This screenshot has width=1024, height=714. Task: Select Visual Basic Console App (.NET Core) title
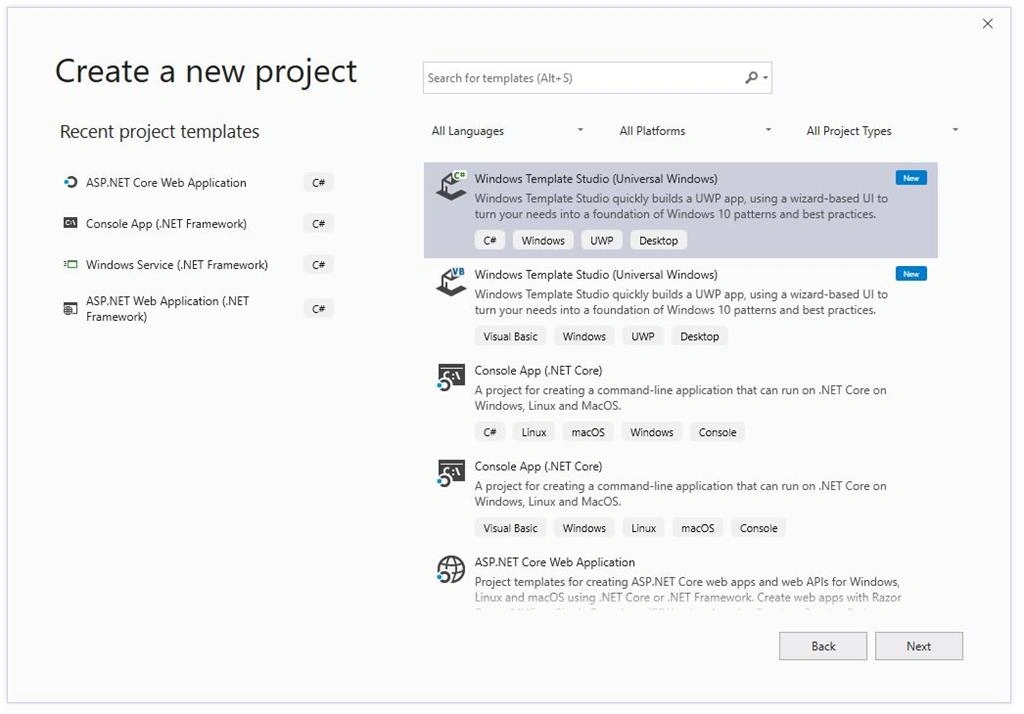click(538, 467)
